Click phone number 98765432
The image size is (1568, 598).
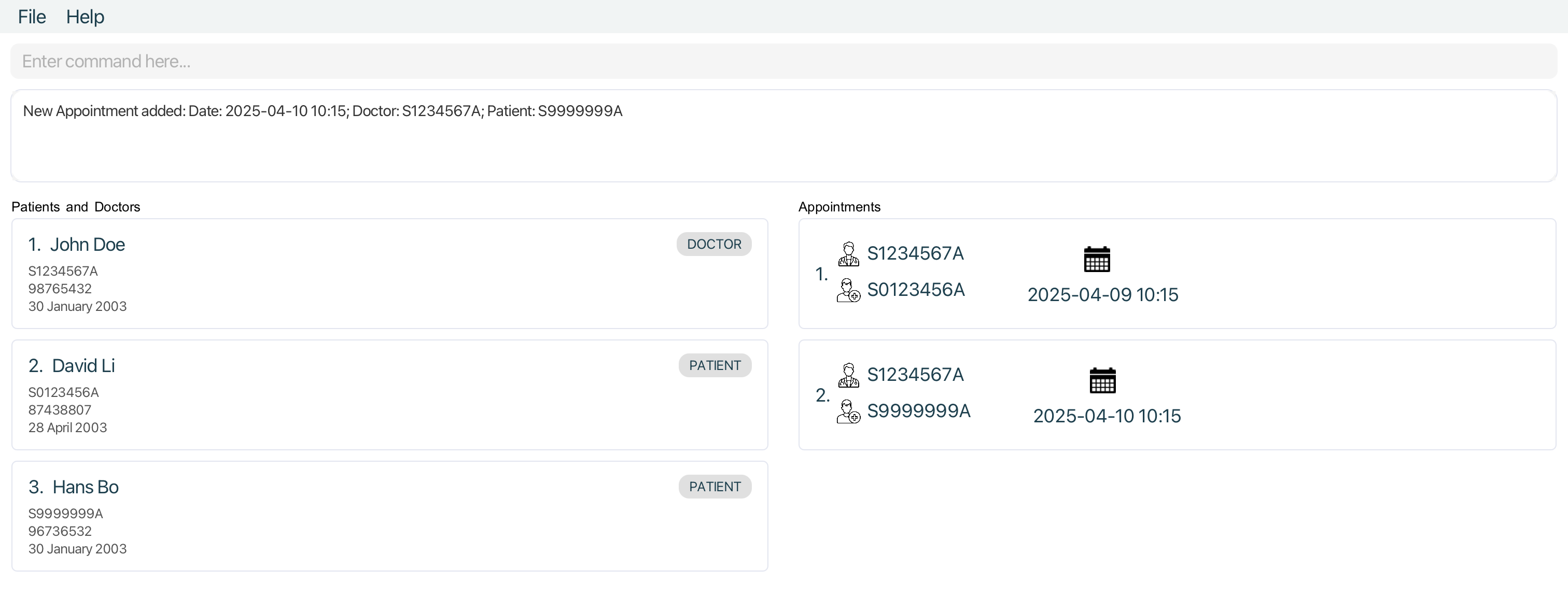tap(60, 288)
